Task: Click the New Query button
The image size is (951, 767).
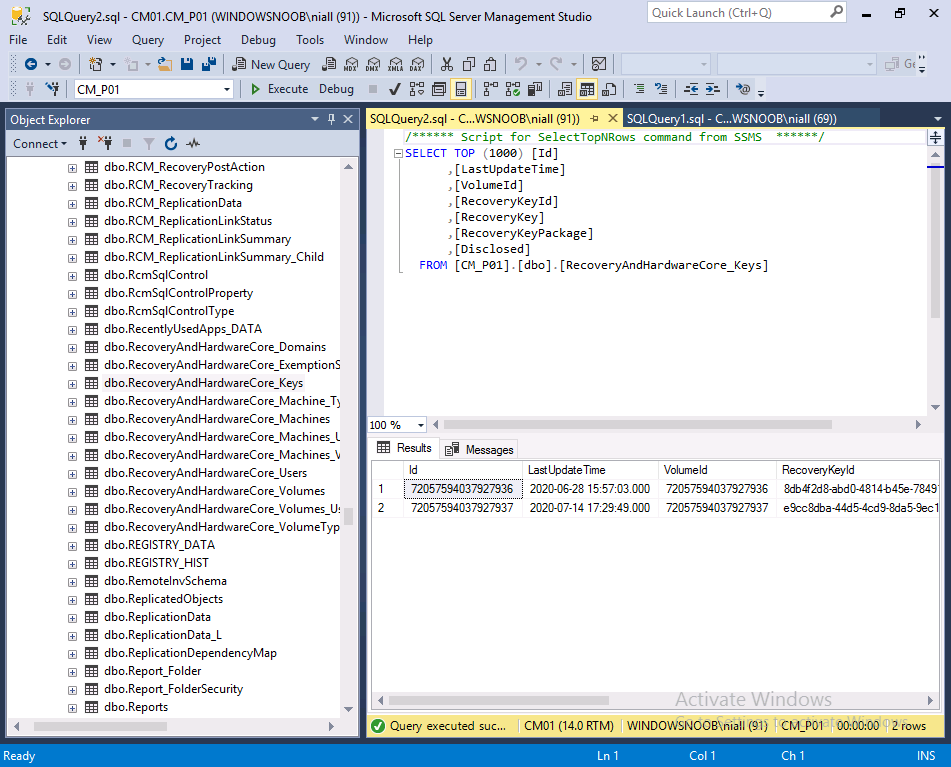Action: (x=272, y=64)
